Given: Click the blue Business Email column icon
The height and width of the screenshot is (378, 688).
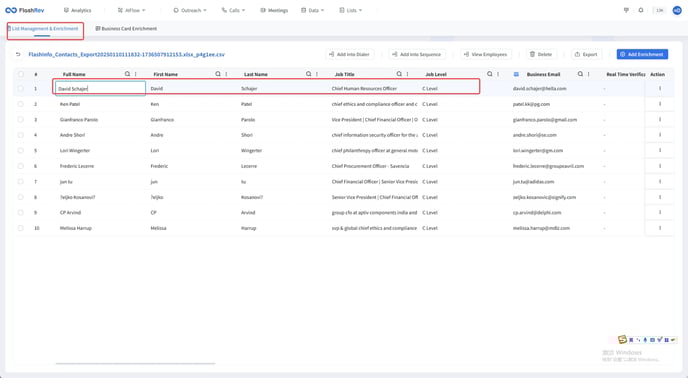Looking at the screenshot, I should [516, 74].
